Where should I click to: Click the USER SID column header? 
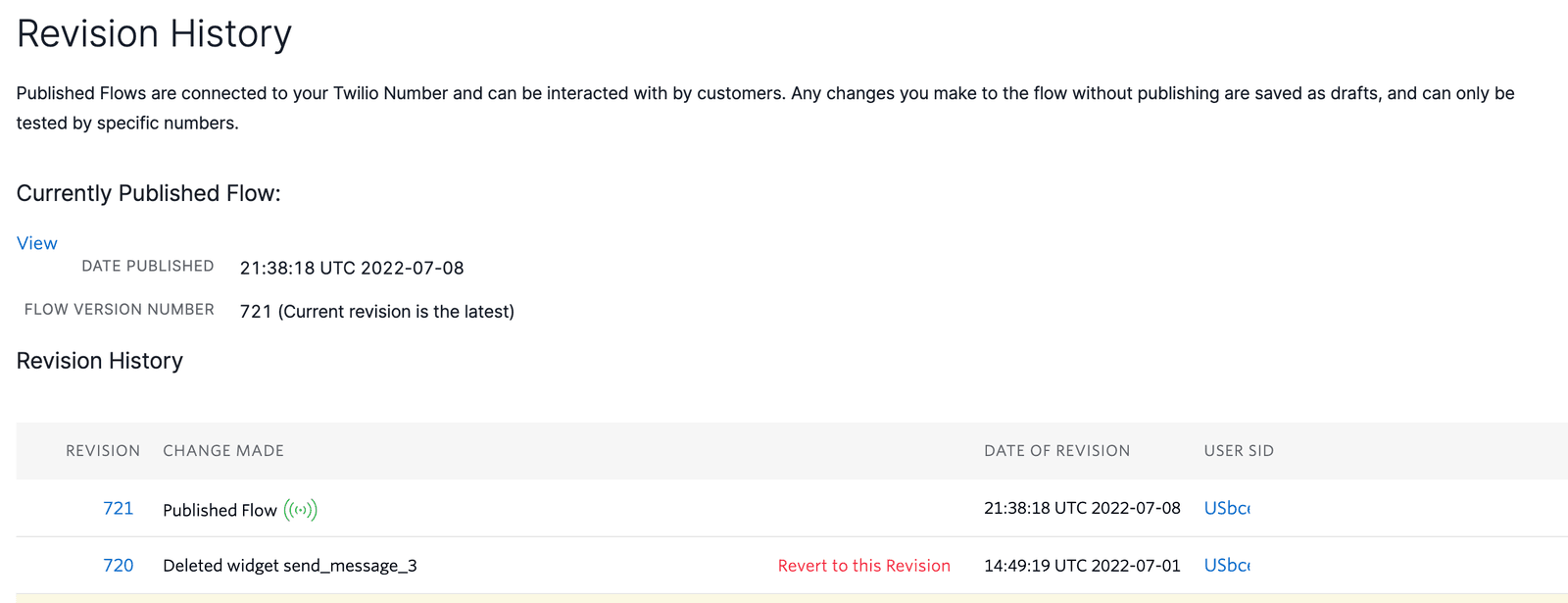pos(1239,450)
